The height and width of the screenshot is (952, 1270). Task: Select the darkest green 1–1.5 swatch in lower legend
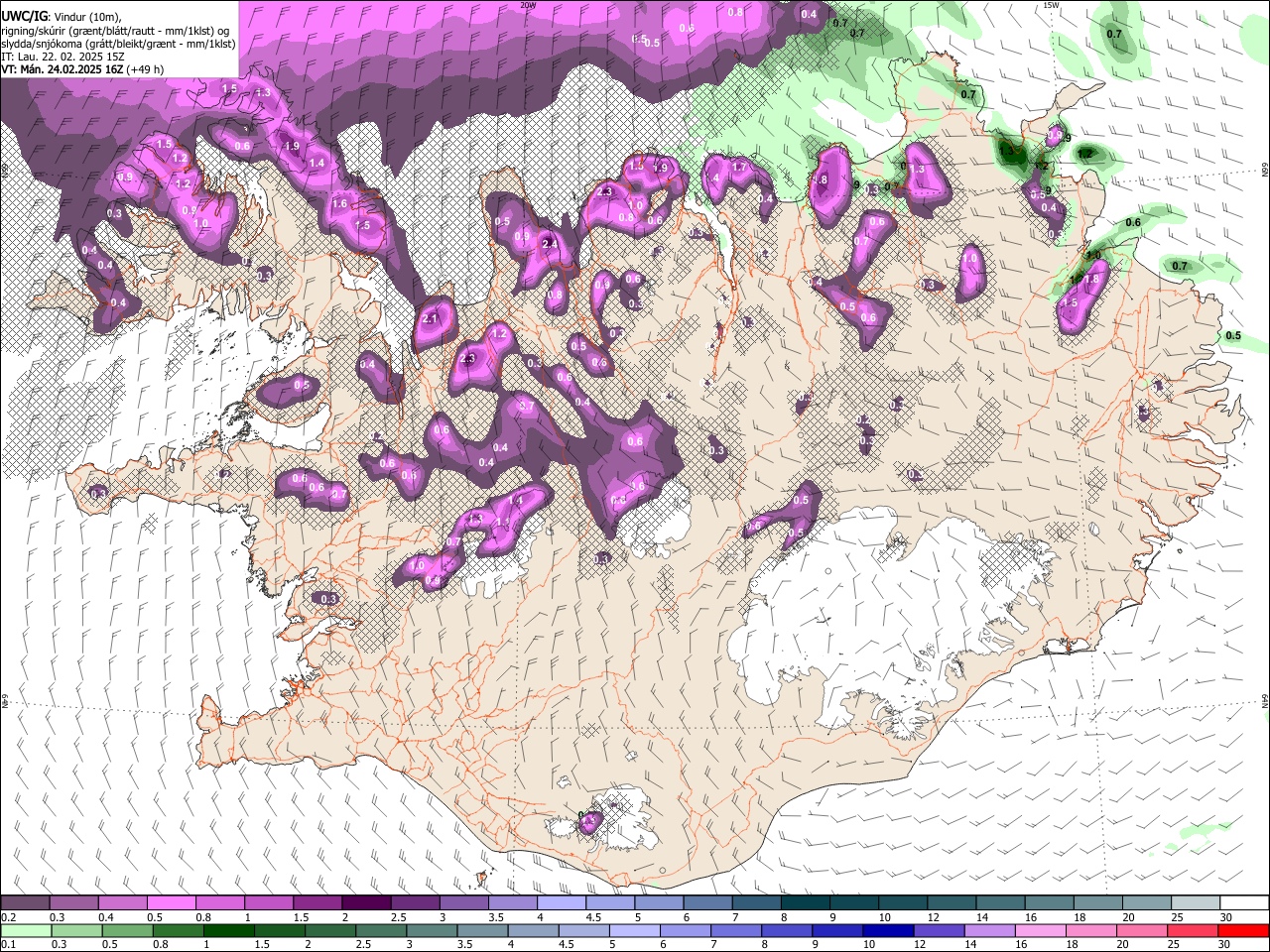[230, 930]
